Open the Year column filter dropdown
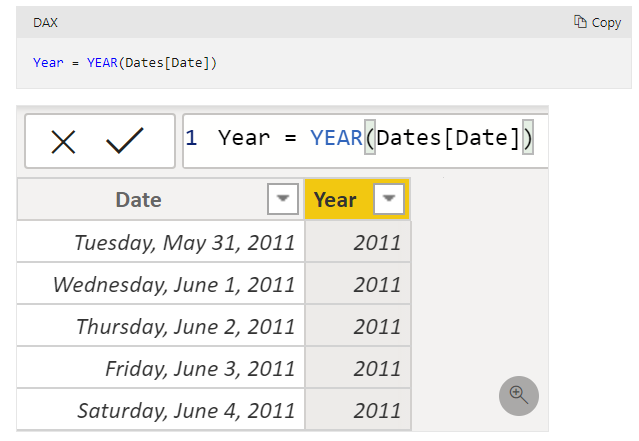The height and width of the screenshot is (441, 639). 389,199
